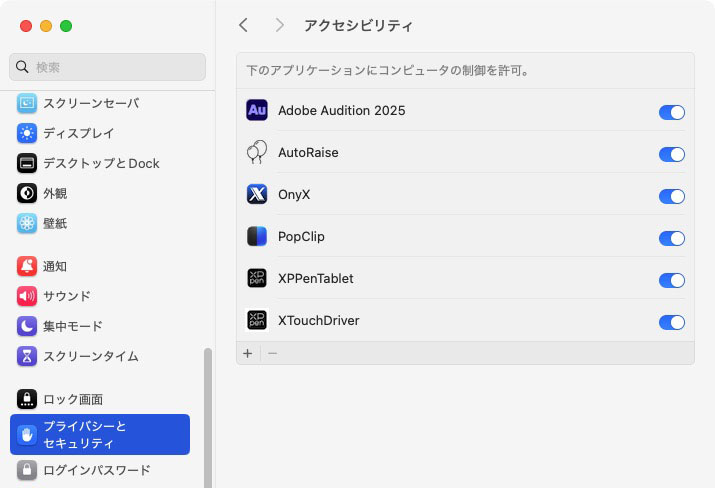Click the XPPenTablet app icon
This screenshot has height=488, width=715.
pos(257,279)
